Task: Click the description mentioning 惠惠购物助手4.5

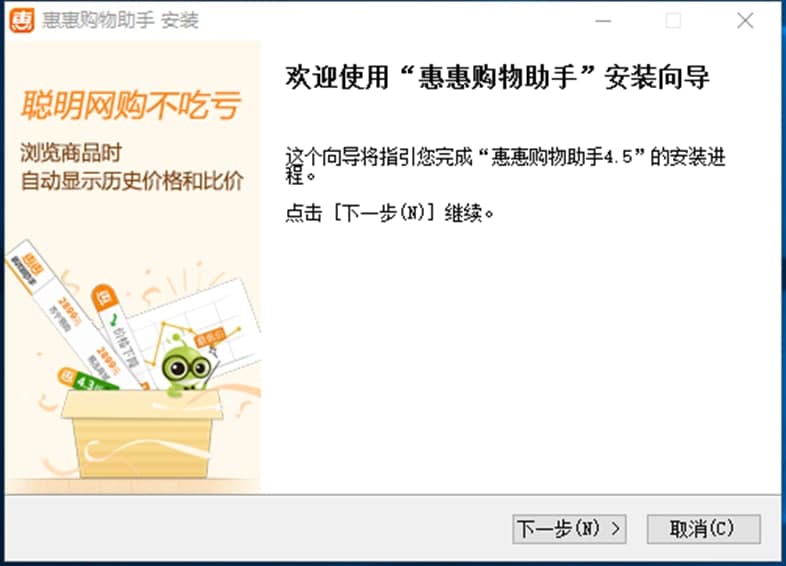Action: click(x=505, y=166)
